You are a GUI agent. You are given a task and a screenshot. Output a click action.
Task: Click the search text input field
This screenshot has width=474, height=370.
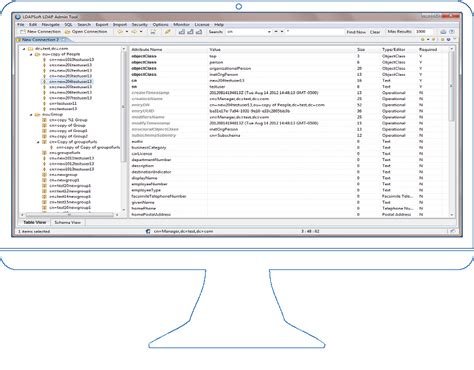[315, 32]
